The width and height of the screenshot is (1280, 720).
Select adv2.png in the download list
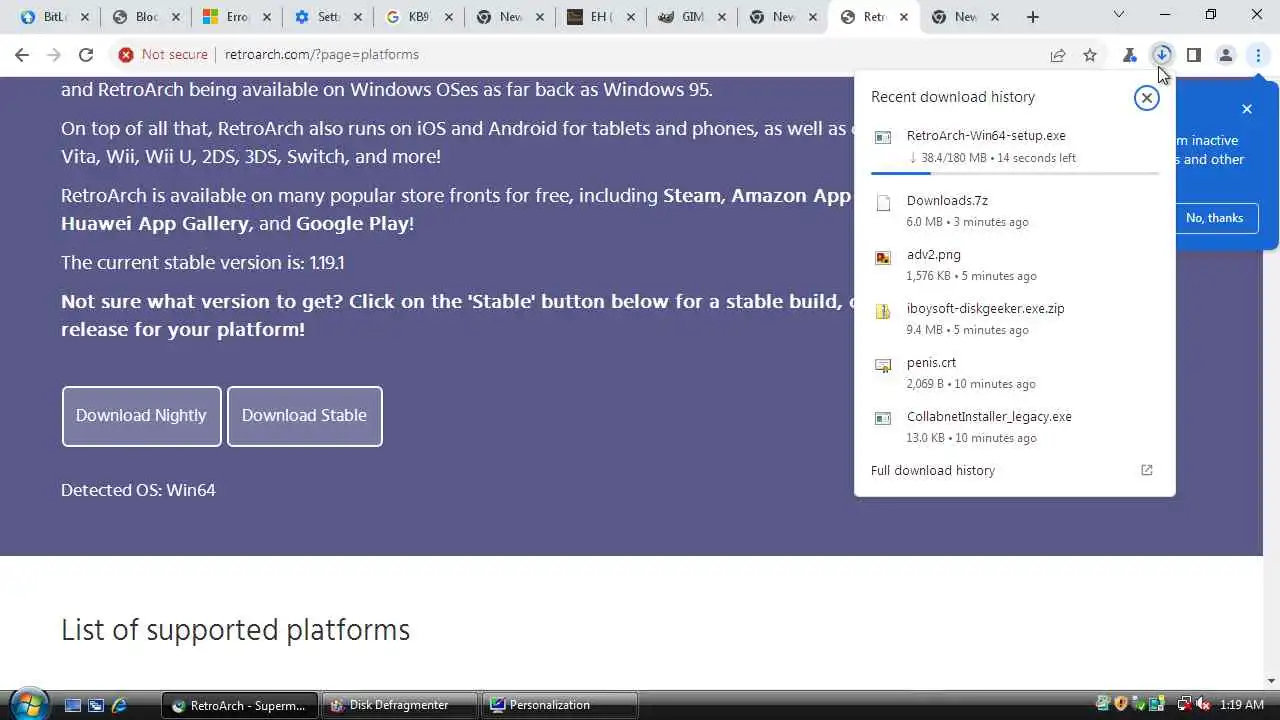pyautogui.click(x=1015, y=264)
